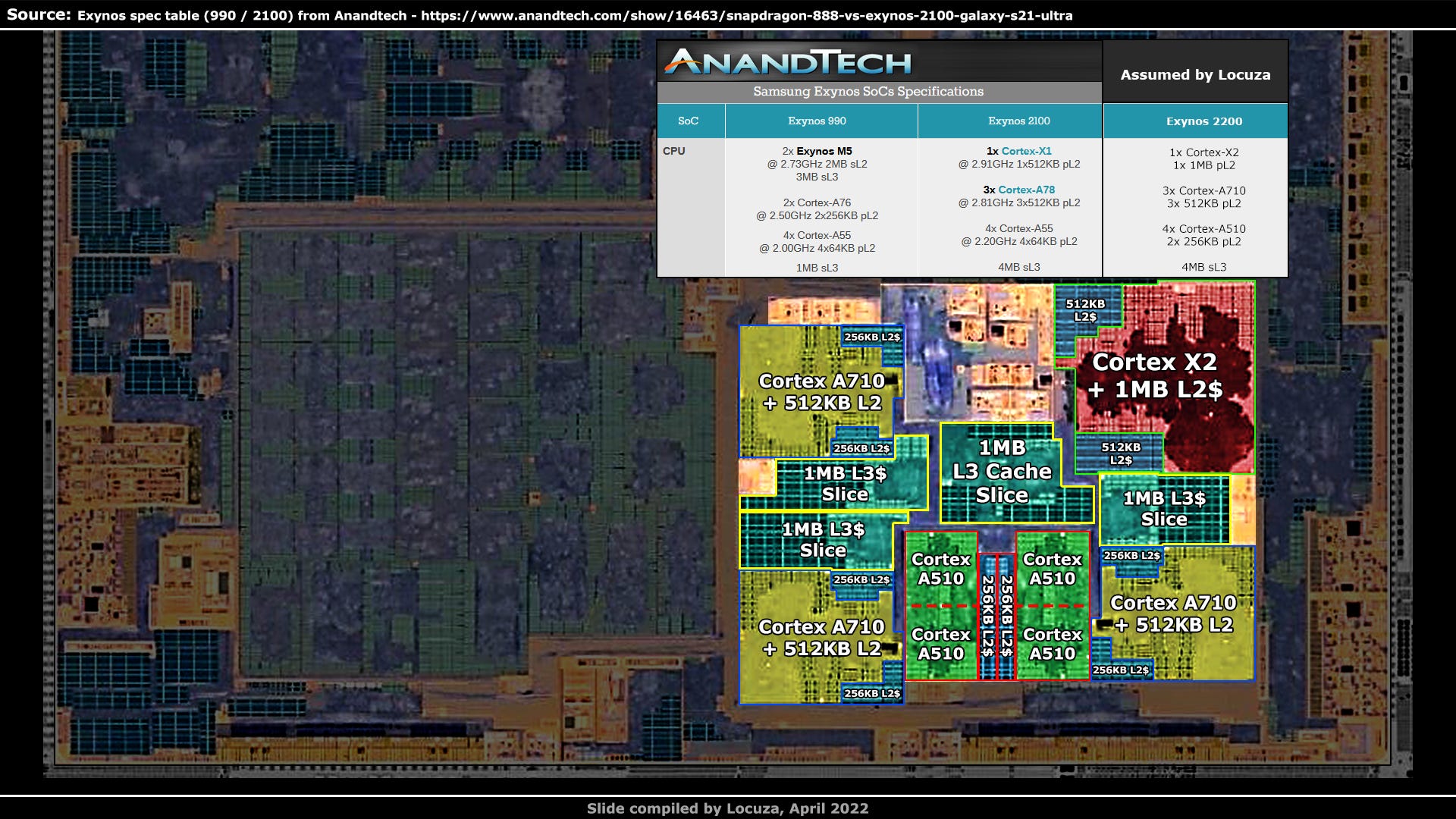Viewport: 1456px width, 819px height.
Task: Open the Anandtech source URL at the top
Action: click(x=747, y=15)
